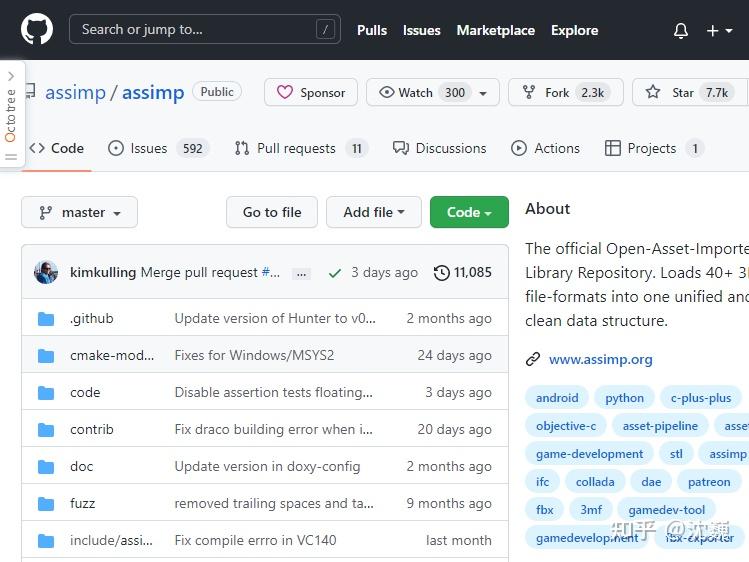Click kimkulling's avatar thumbnail

[x=46, y=272]
